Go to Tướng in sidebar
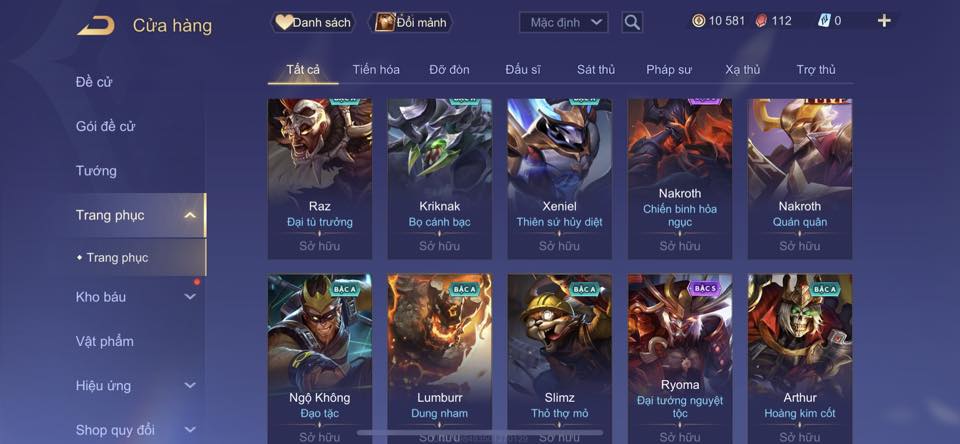 point(96,171)
